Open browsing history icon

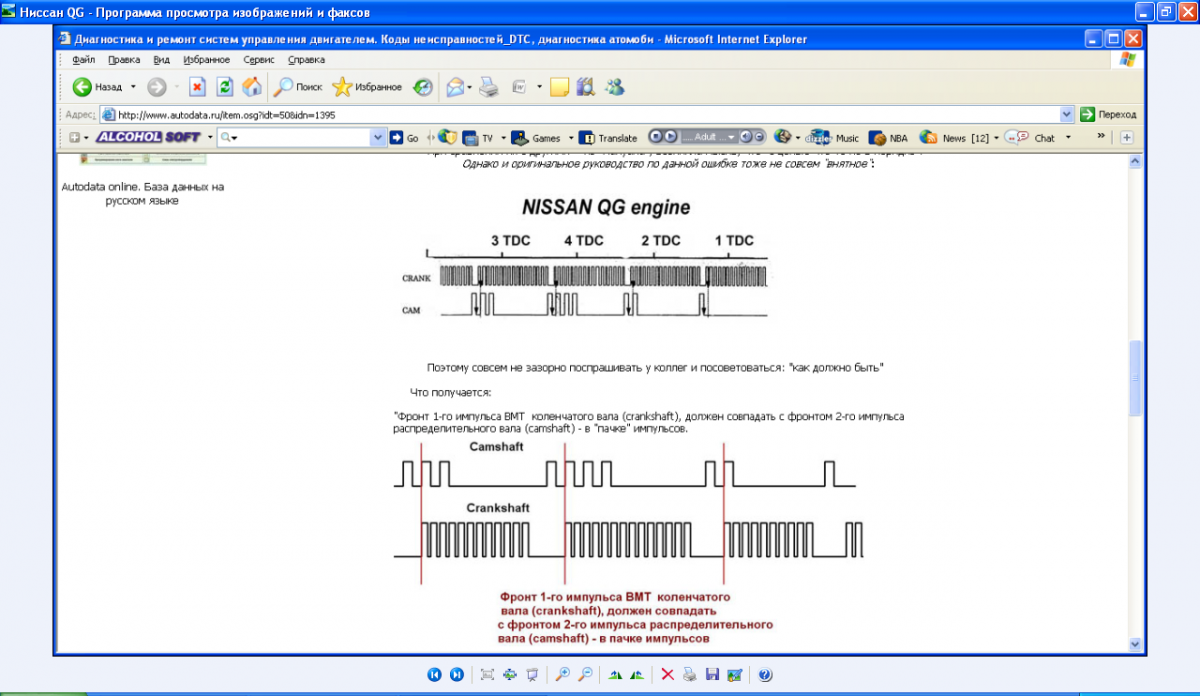(x=423, y=87)
